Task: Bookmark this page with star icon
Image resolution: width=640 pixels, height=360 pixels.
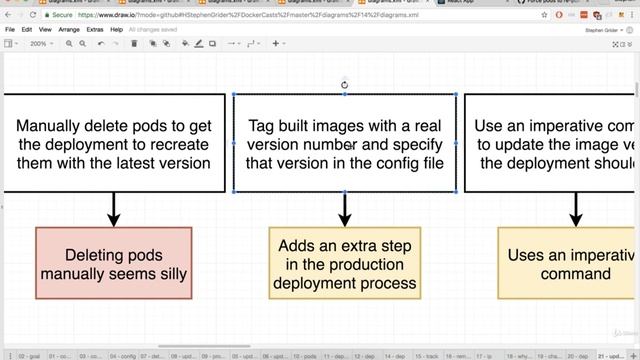Action: pyautogui.click(x=544, y=15)
